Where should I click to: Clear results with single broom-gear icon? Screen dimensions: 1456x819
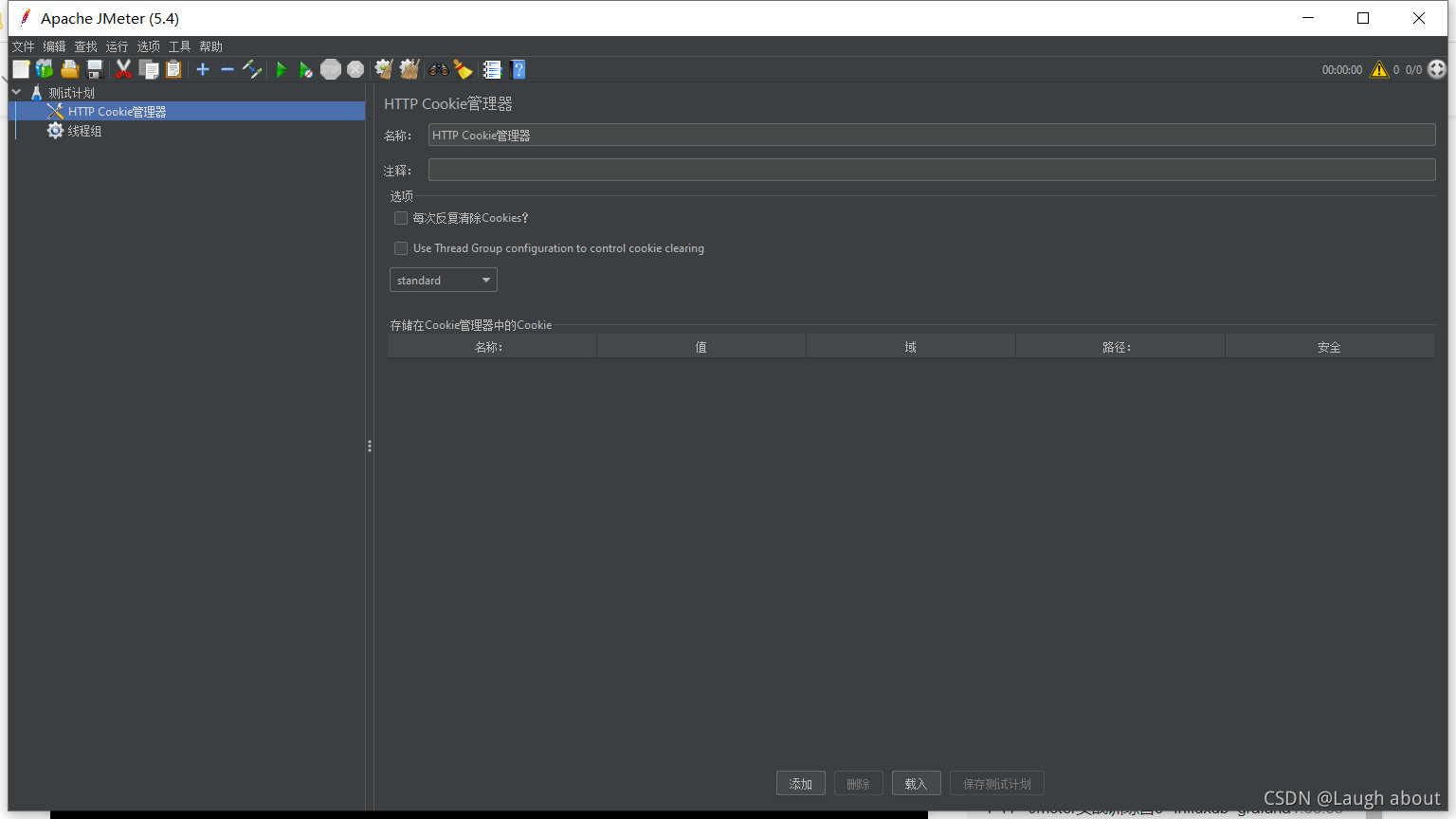click(x=384, y=69)
